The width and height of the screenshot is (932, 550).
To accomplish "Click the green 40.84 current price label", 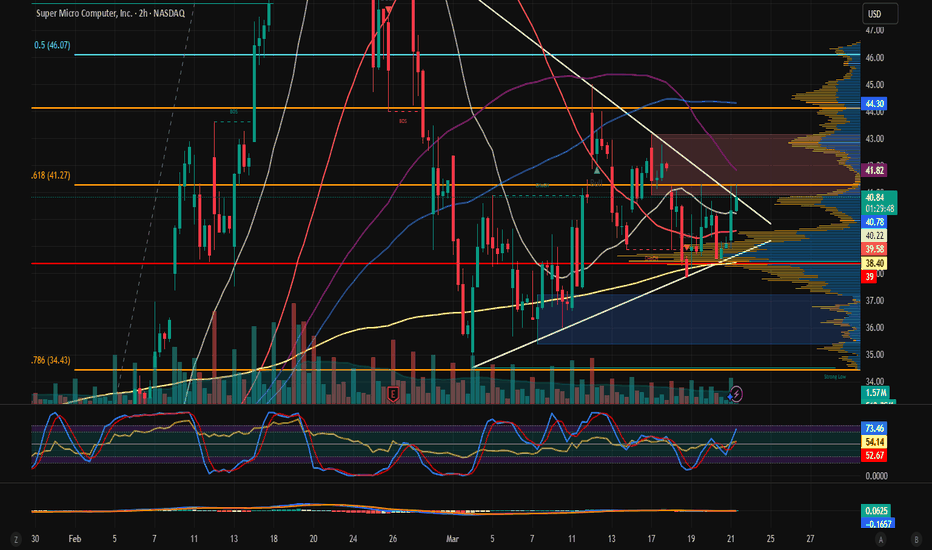I will click(x=879, y=197).
